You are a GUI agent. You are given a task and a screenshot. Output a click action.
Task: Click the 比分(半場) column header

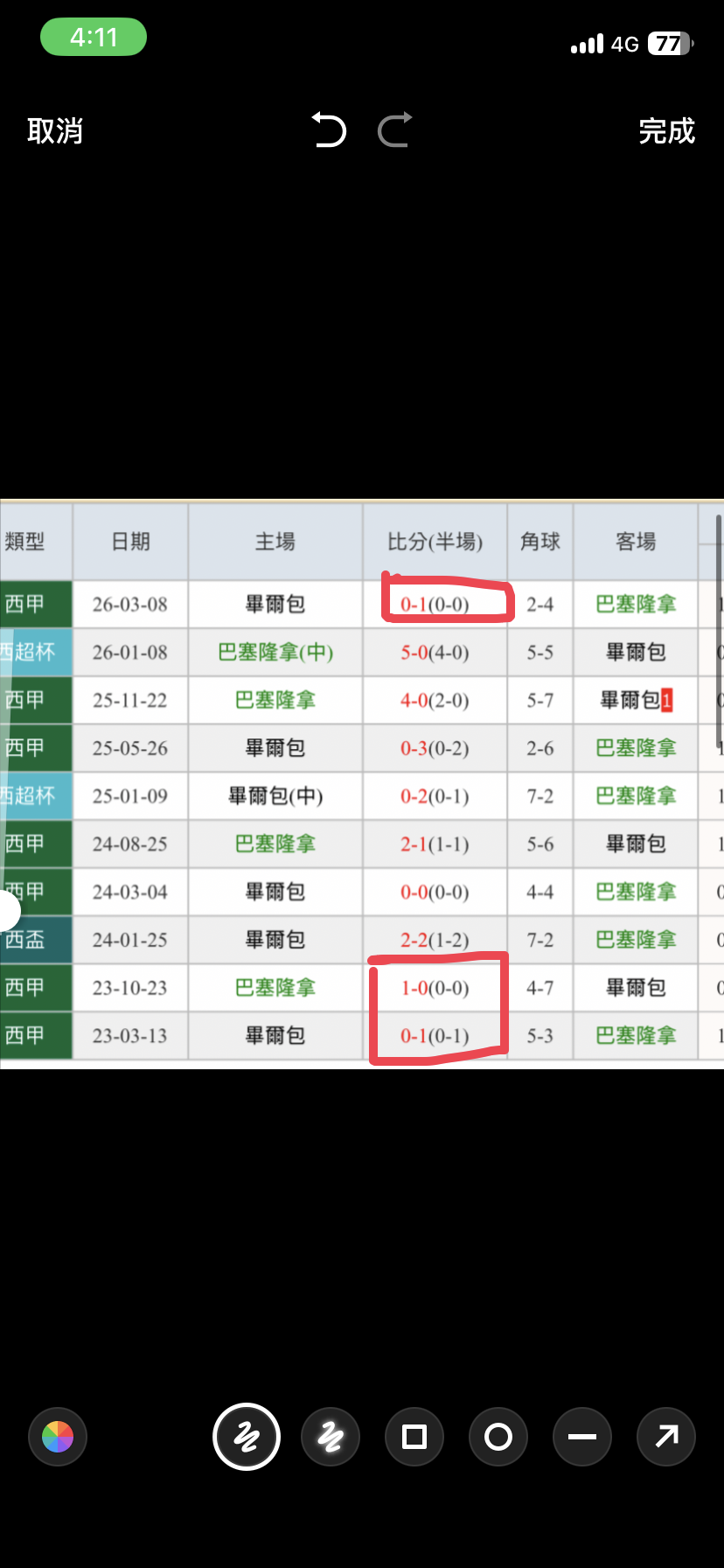(435, 542)
